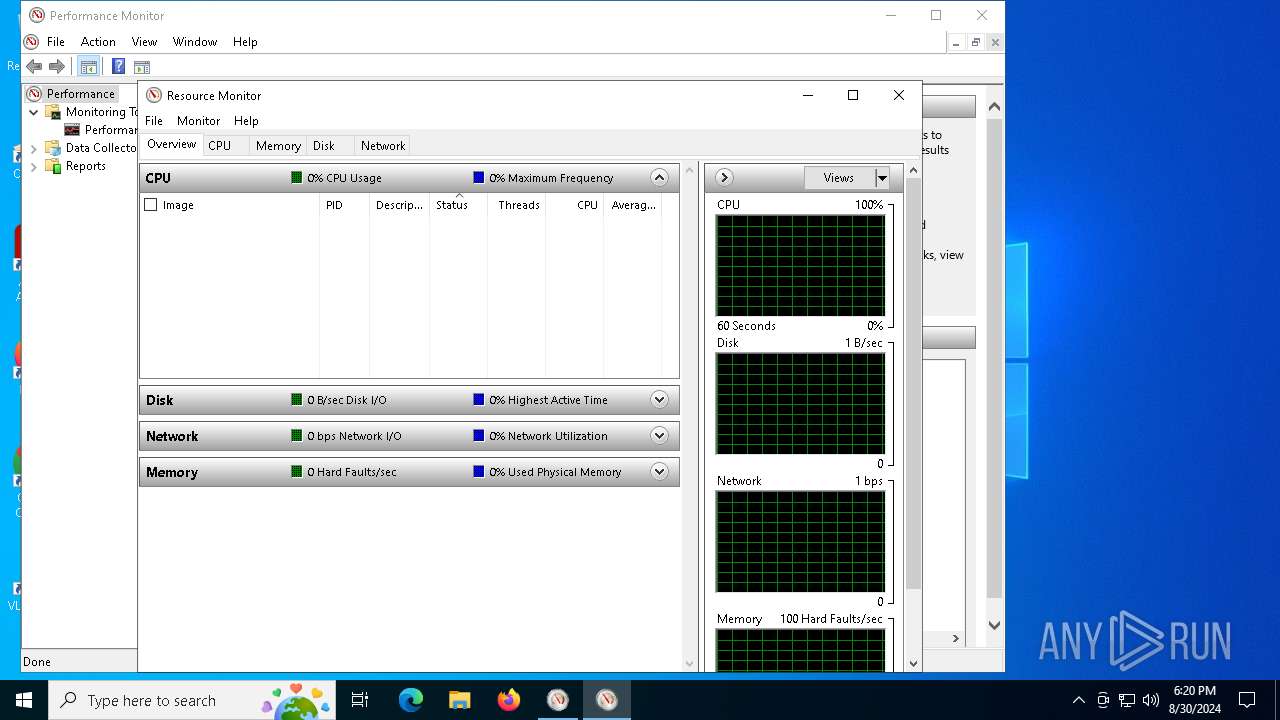
Task: Open network status tray icon
Action: click(1127, 700)
